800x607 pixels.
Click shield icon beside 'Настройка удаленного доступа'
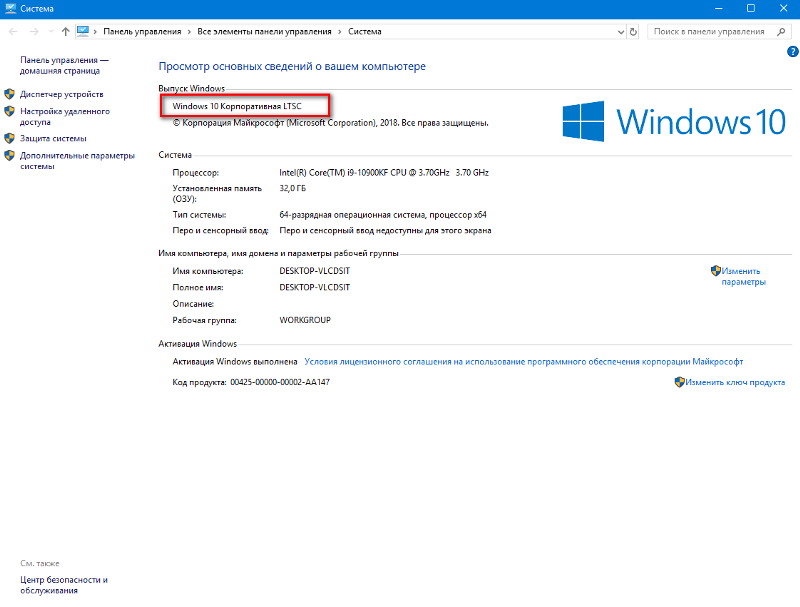coord(9,111)
